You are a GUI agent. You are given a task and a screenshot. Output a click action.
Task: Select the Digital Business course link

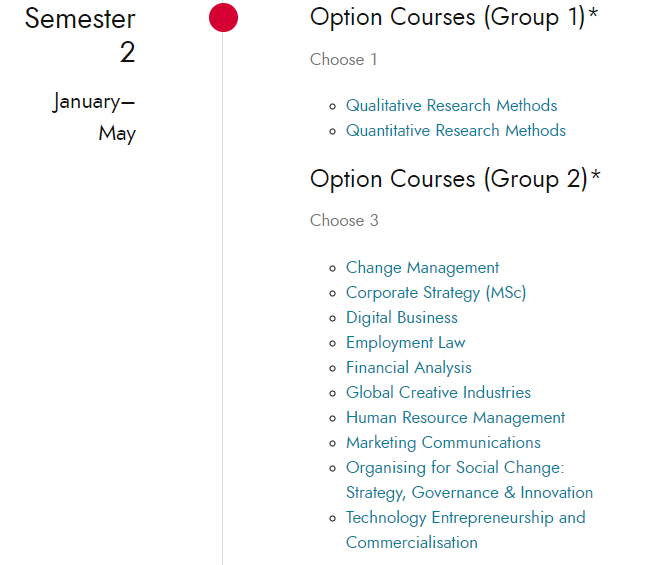(x=401, y=318)
